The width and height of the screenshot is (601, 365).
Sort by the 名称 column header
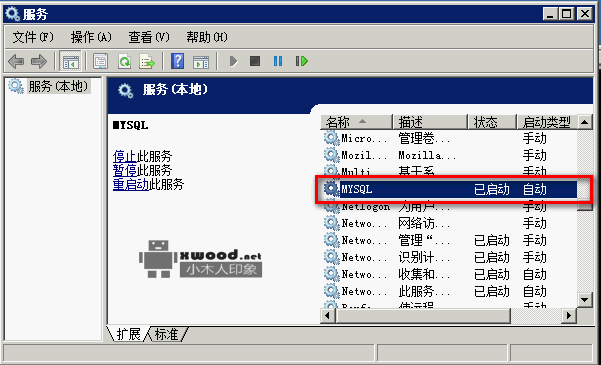[356, 122]
